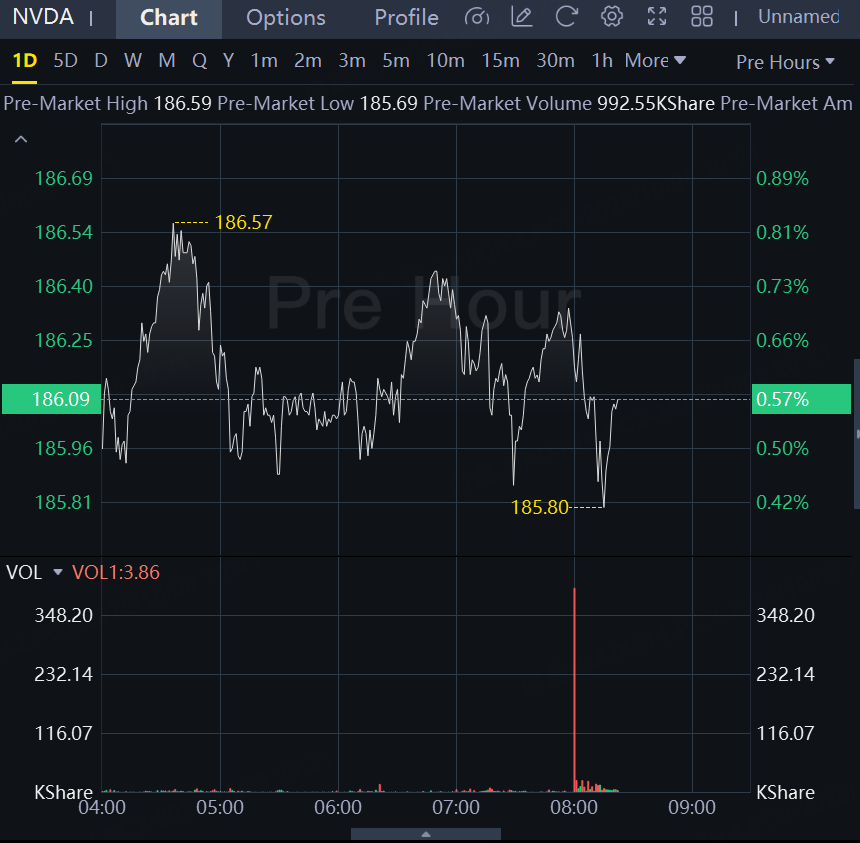Open the VOL indicator dropdown arrow
This screenshot has width=860, height=843.
coord(57,572)
